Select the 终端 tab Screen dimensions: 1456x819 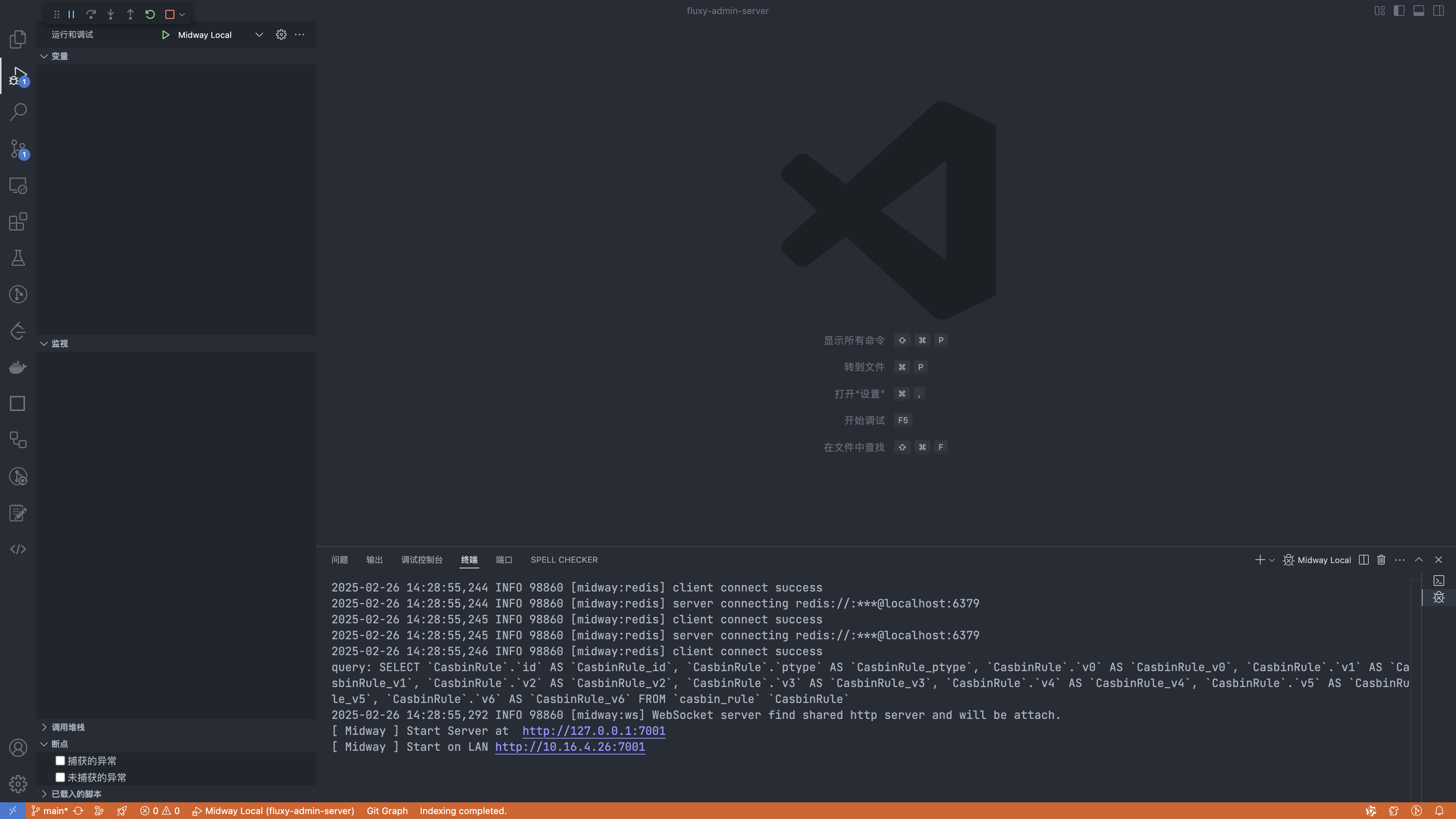[x=468, y=559]
